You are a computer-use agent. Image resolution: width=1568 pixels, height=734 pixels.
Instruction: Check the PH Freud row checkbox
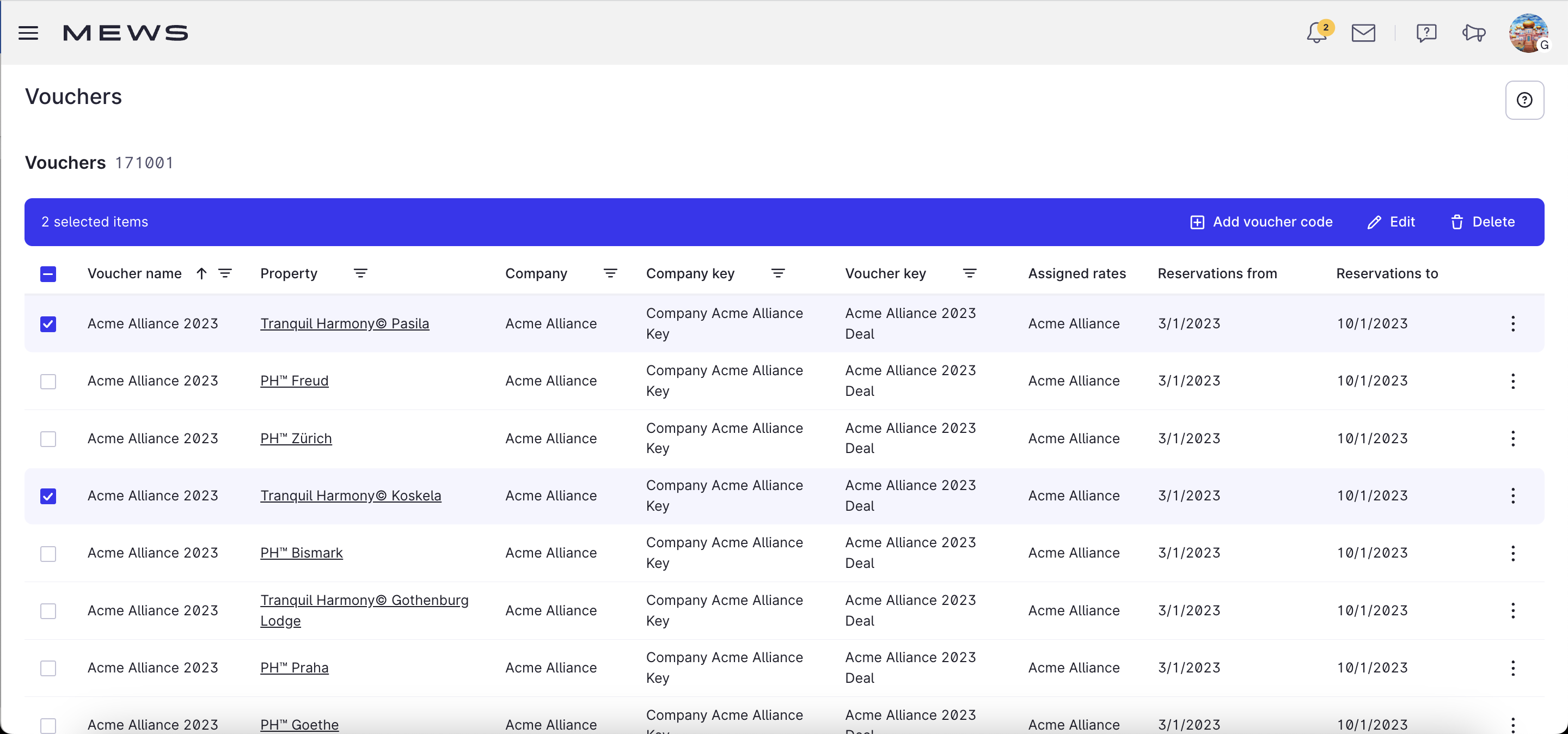(48, 382)
